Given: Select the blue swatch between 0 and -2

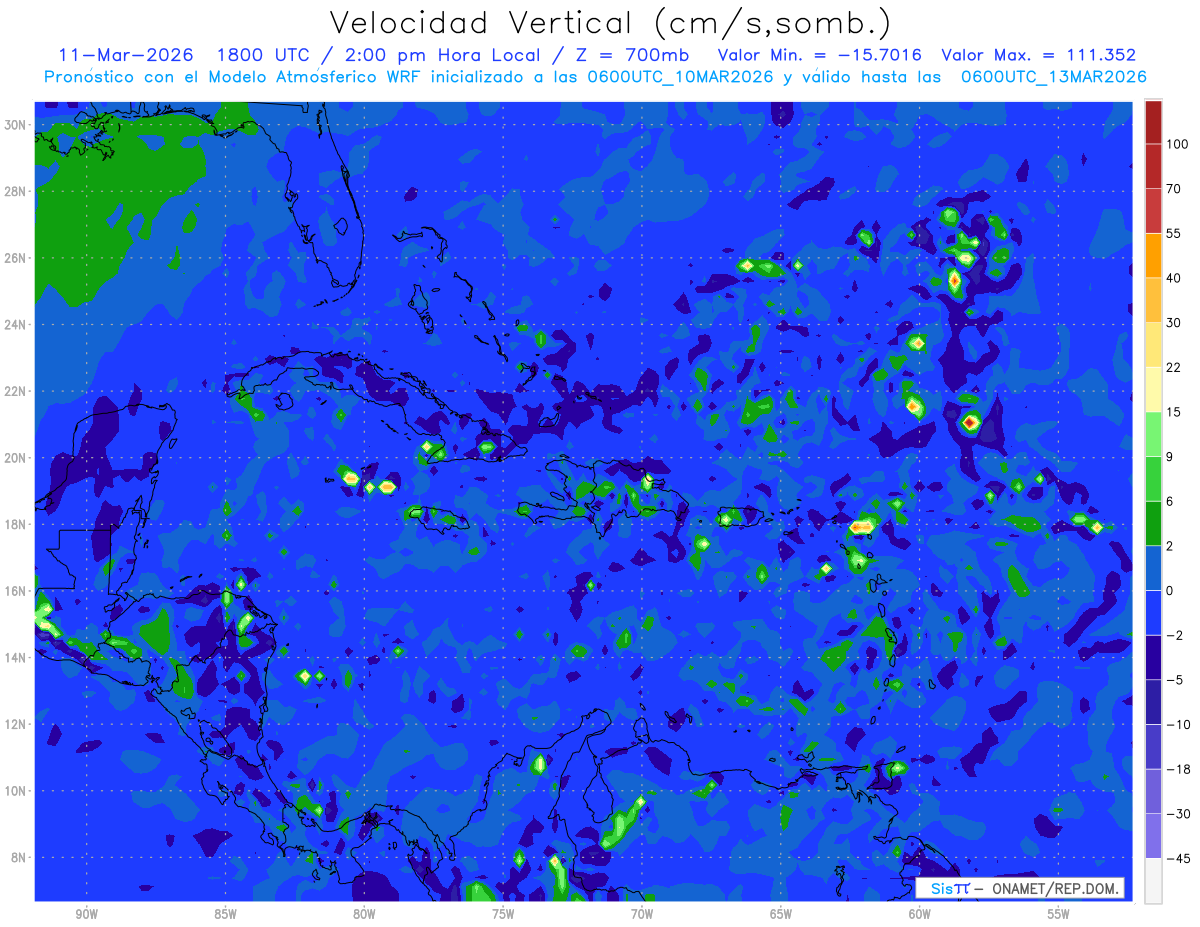Looking at the screenshot, I should 1153,612.
